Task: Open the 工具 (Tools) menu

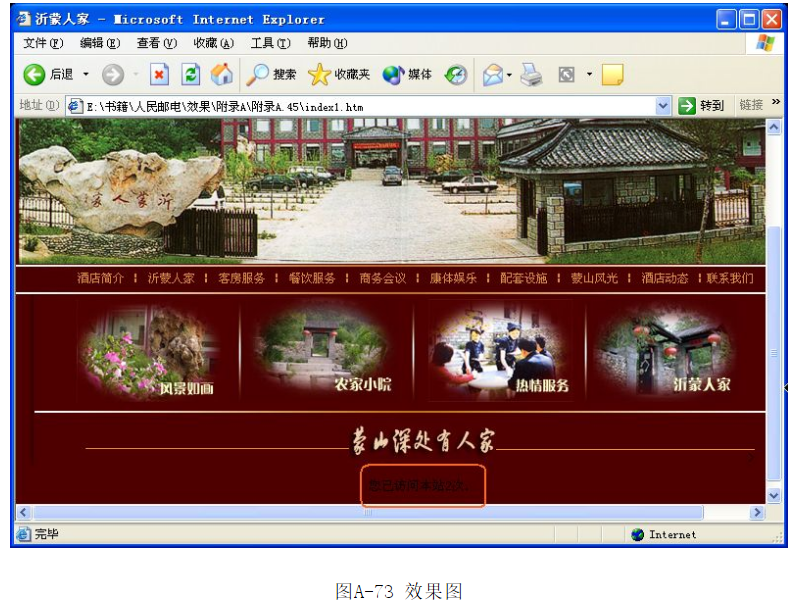Action: point(270,43)
